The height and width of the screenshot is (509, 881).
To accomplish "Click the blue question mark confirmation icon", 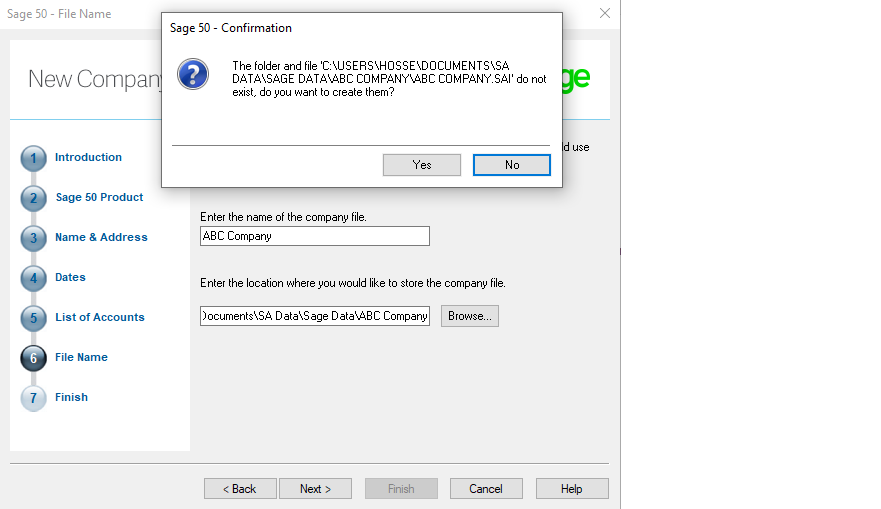I will click(x=193, y=74).
